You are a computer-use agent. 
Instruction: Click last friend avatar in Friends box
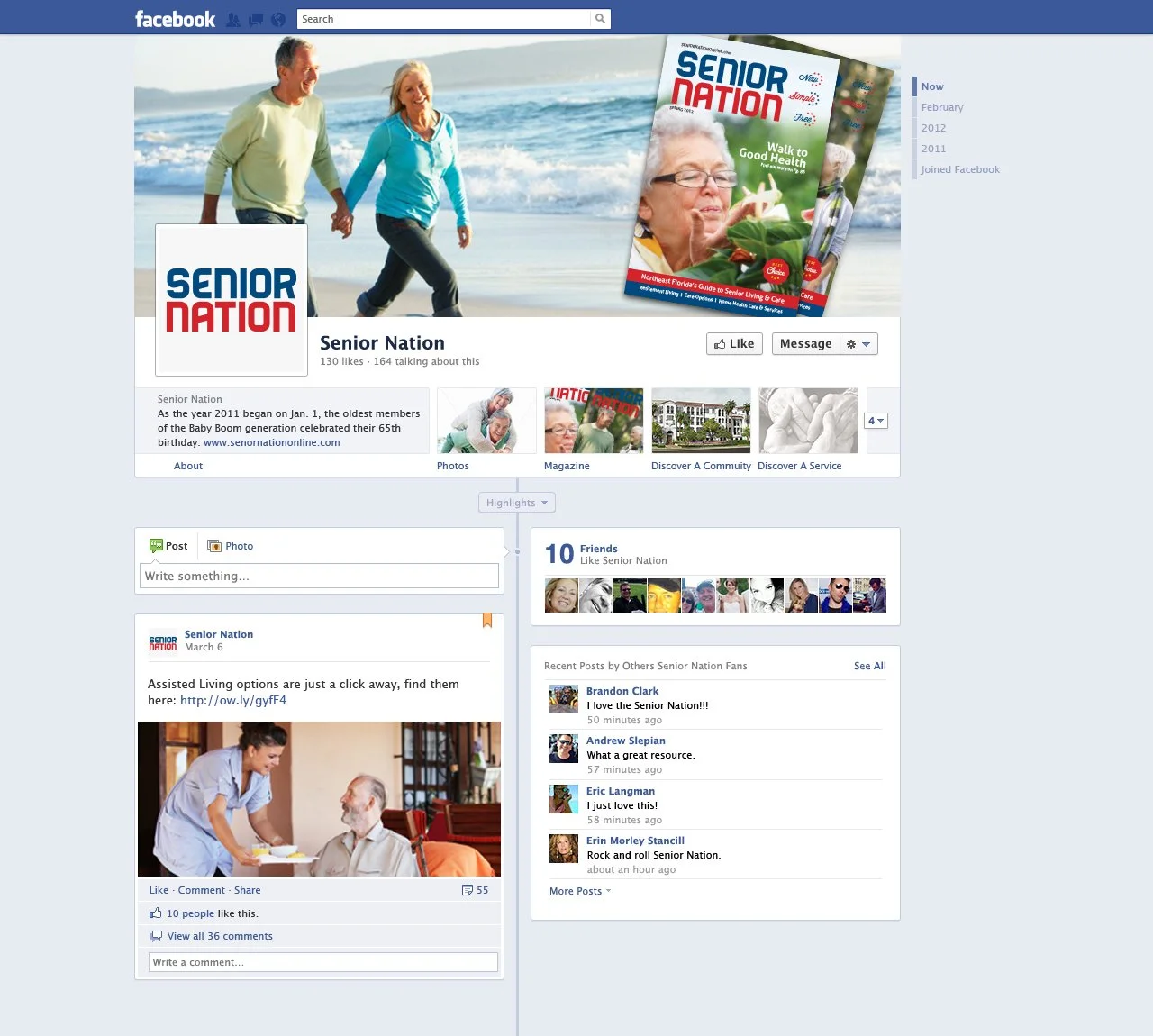(x=869, y=595)
